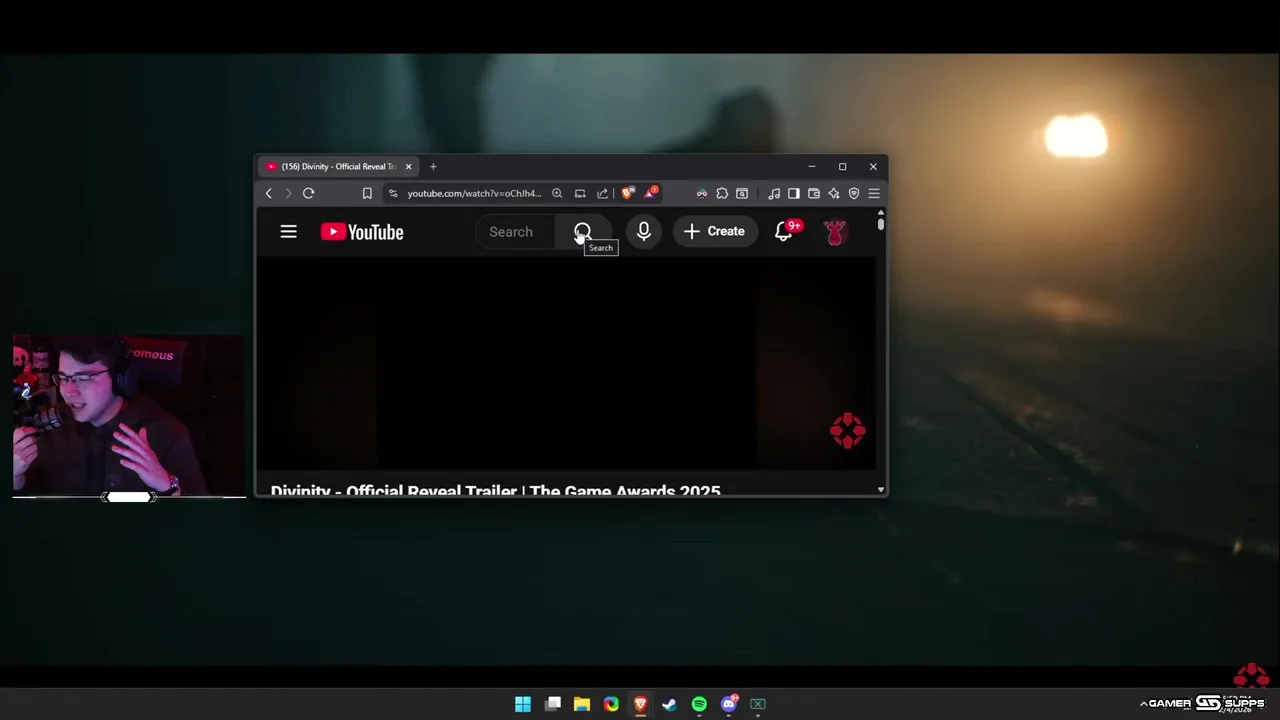Go back with the browser back arrow
This screenshot has width=1280, height=720.
tap(268, 193)
